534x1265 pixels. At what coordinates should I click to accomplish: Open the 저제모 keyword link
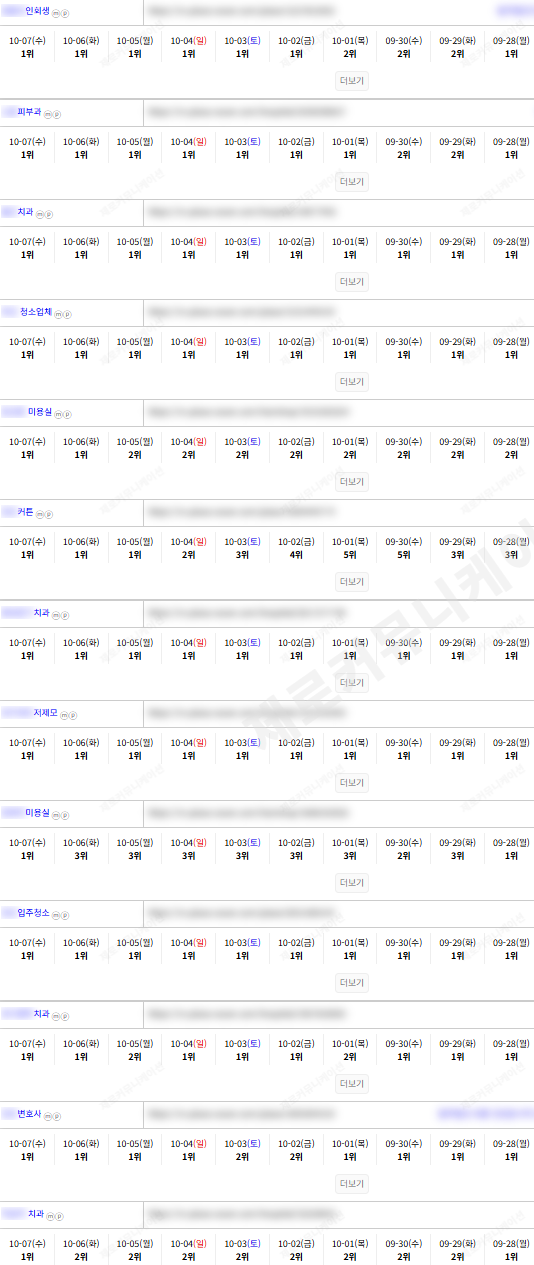coord(45,713)
